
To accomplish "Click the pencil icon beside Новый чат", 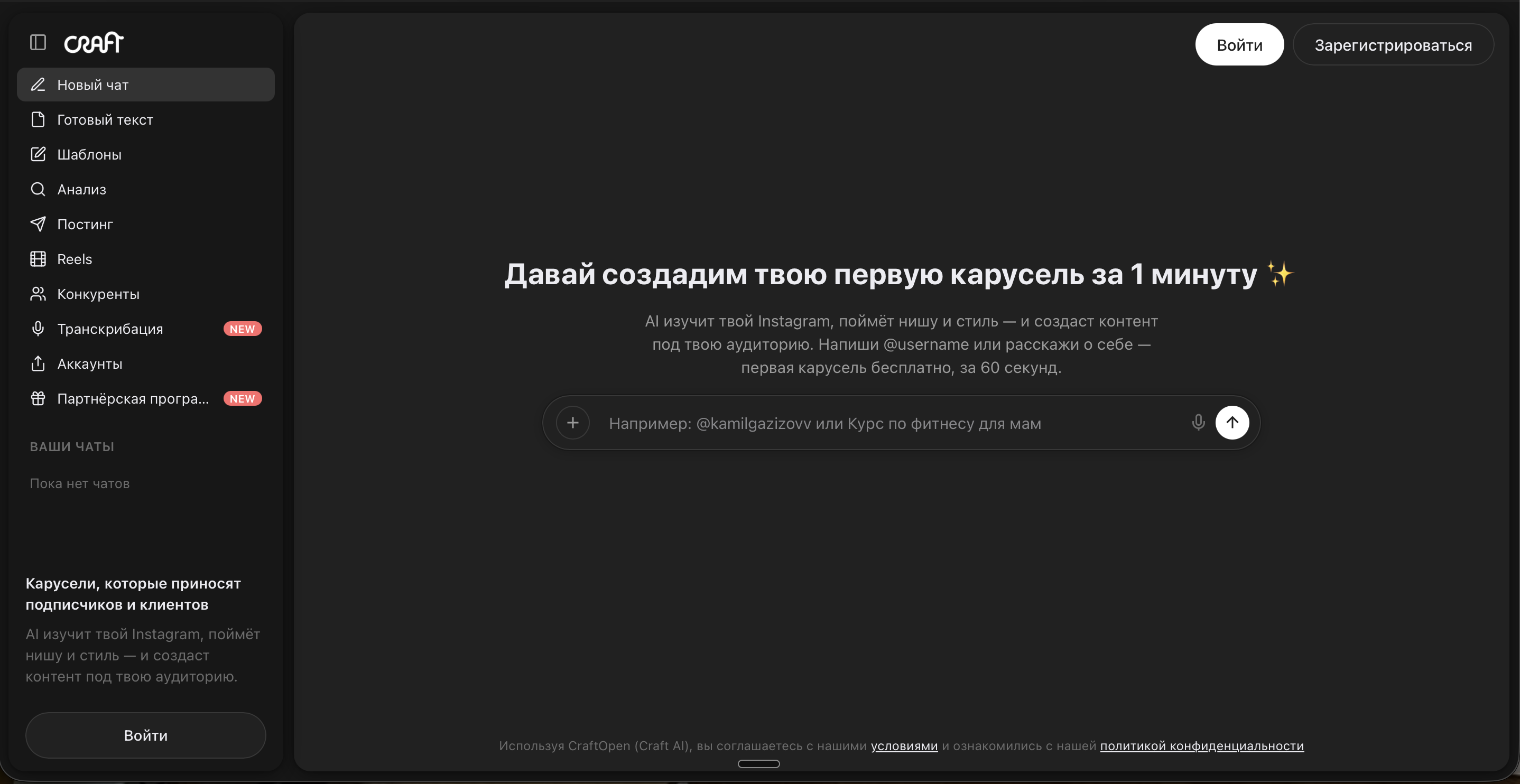I will [x=38, y=85].
